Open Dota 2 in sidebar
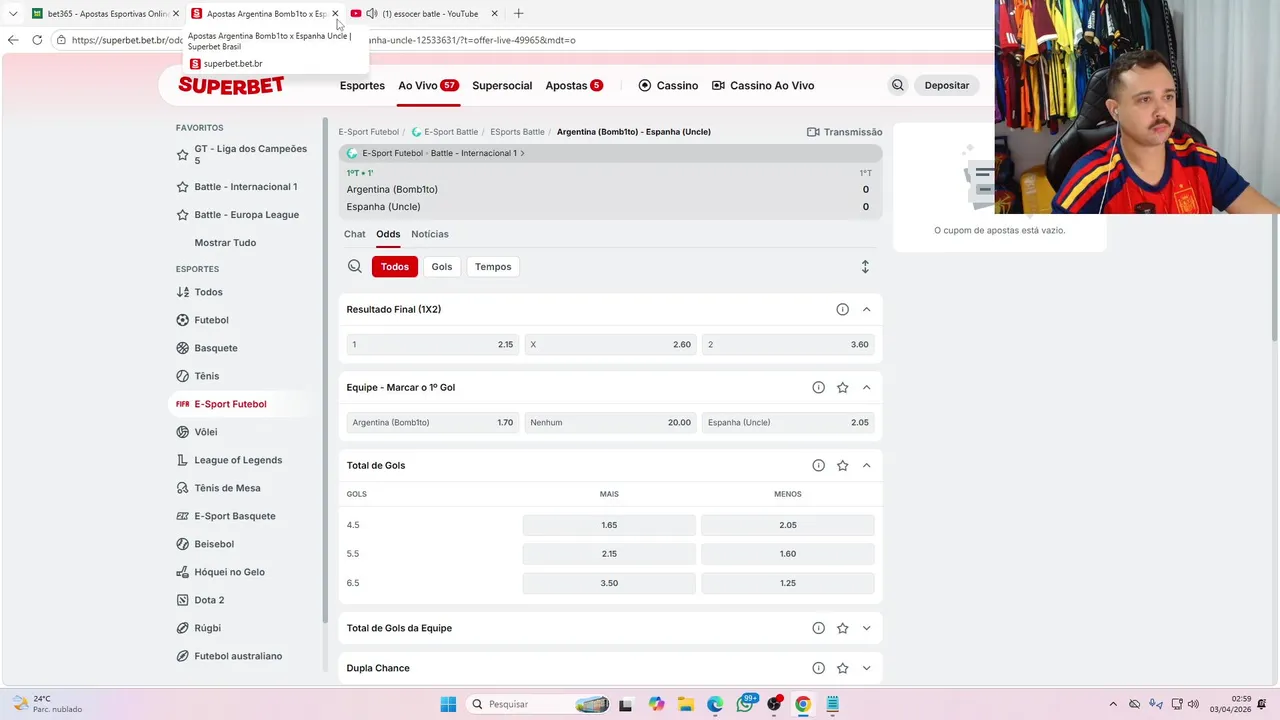This screenshot has width=1280, height=720. click(209, 600)
